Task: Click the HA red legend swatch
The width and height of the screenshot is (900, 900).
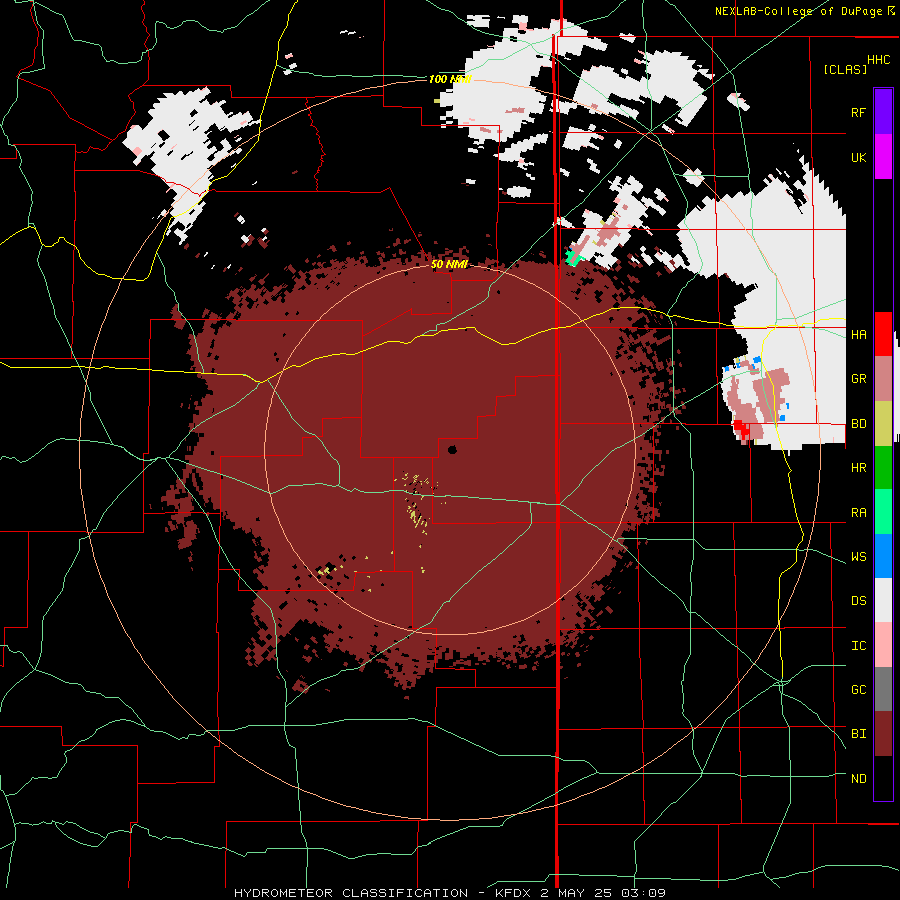Action: 883,334
